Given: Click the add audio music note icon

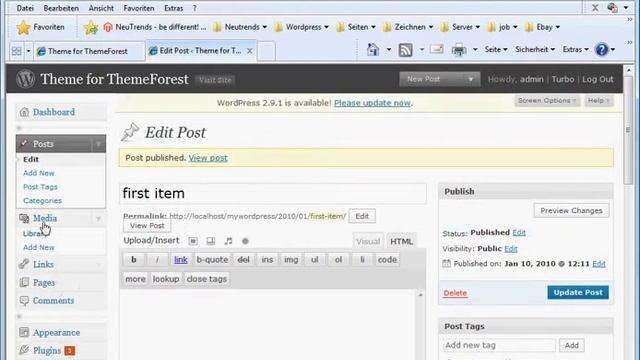Looking at the screenshot, I should pyautogui.click(x=228, y=241).
